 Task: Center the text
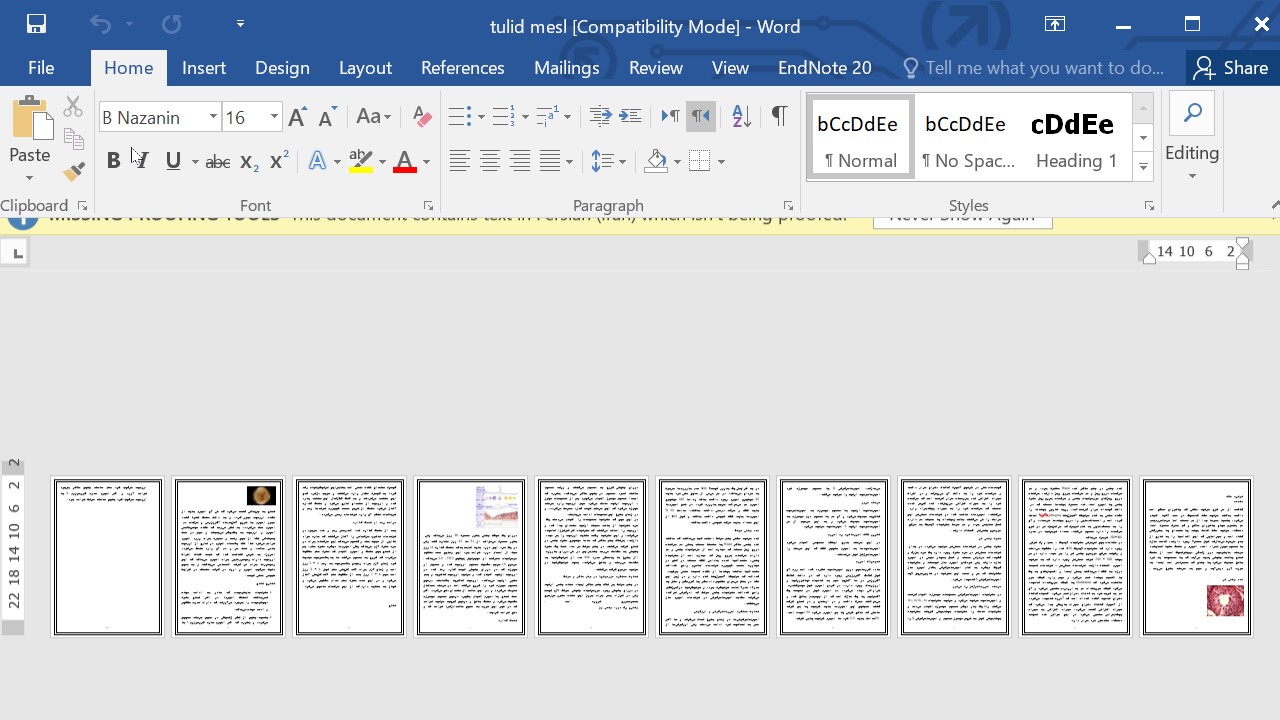(489, 161)
